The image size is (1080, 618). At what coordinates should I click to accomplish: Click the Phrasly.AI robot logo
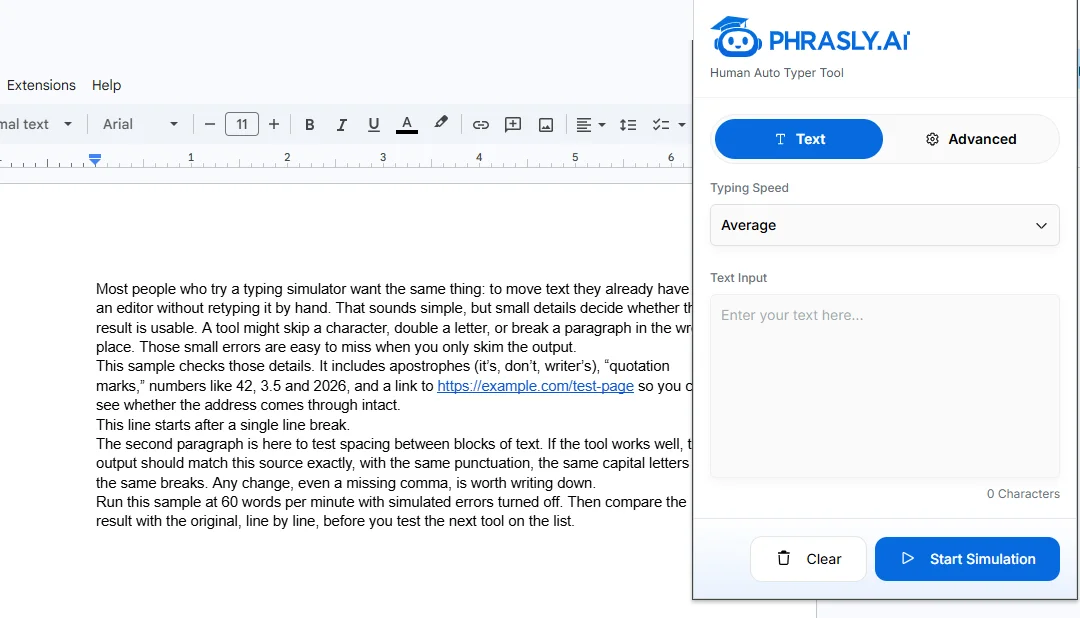click(x=736, y=38)
